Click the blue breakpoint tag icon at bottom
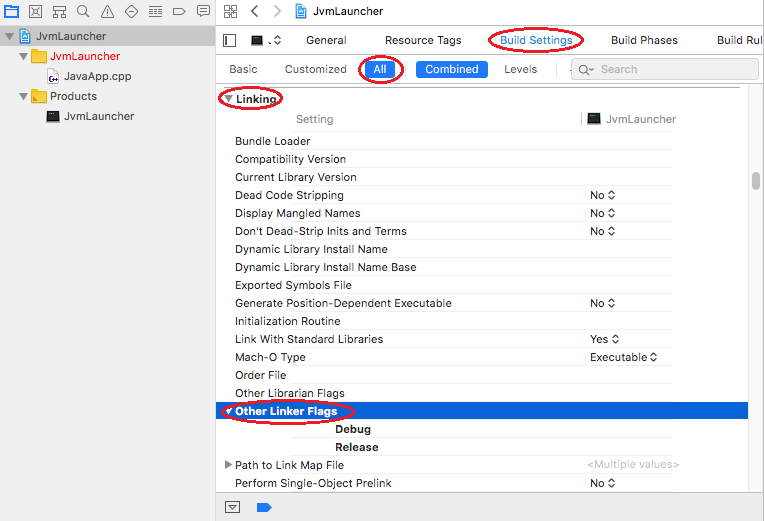This screenshot has width=764, height=521. click(264, 507)
